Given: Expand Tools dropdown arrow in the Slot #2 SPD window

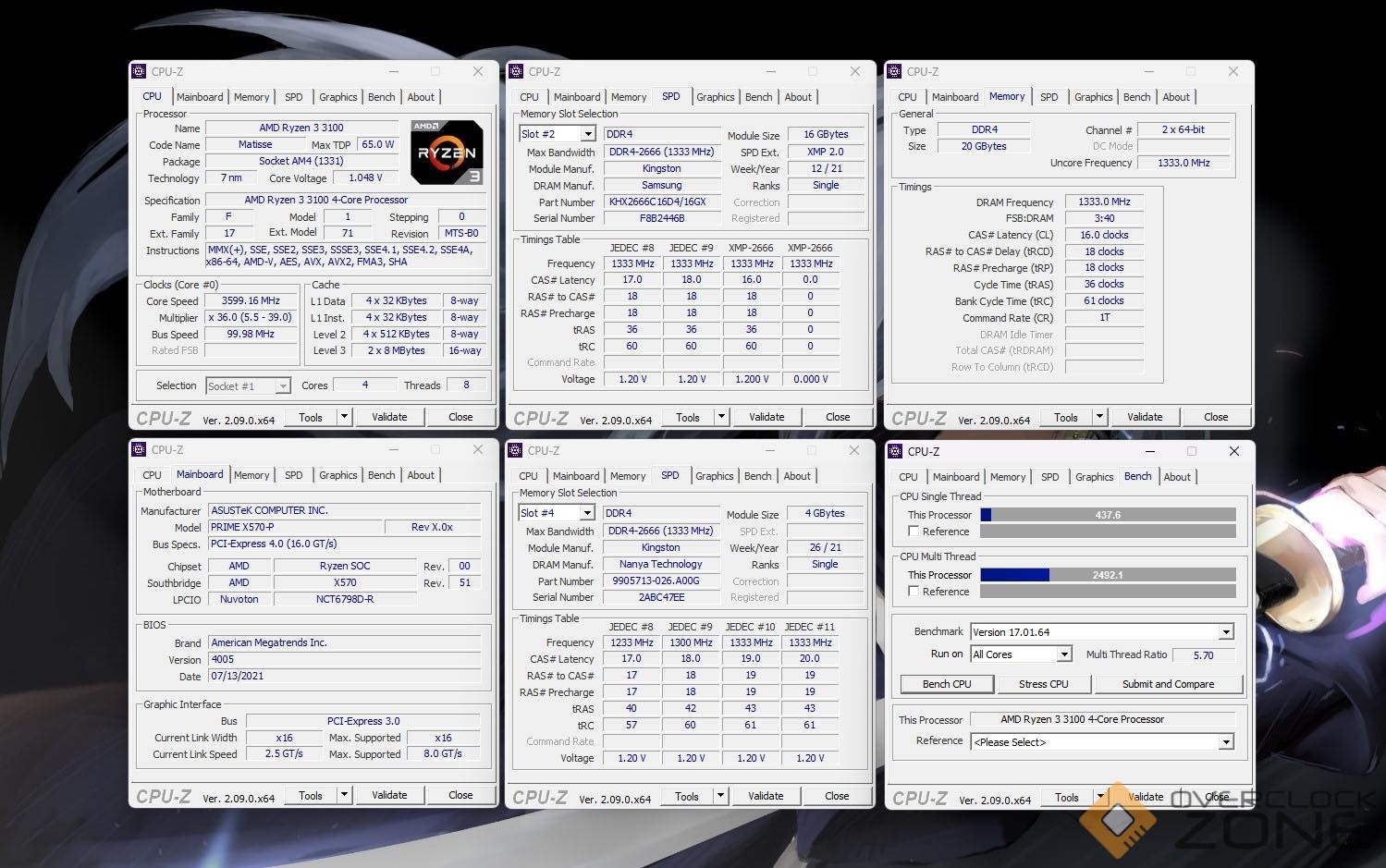Looking at the screenshot, I should click(721, 417).
